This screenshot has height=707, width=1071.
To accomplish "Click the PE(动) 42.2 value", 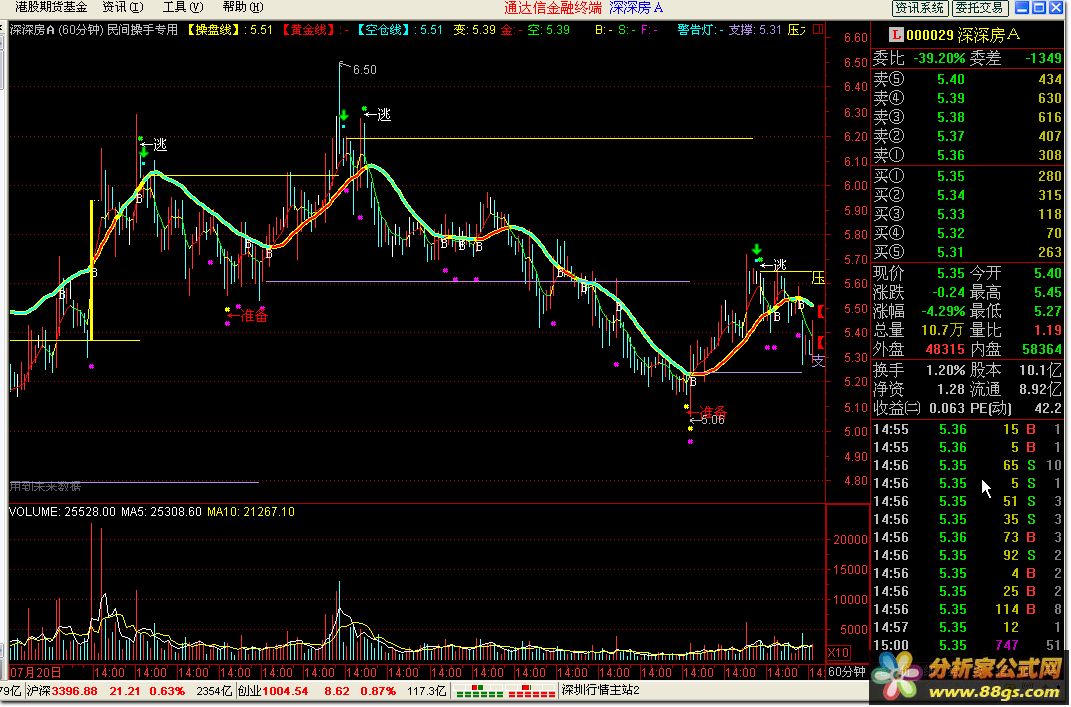I will [x=1048, y=408].
